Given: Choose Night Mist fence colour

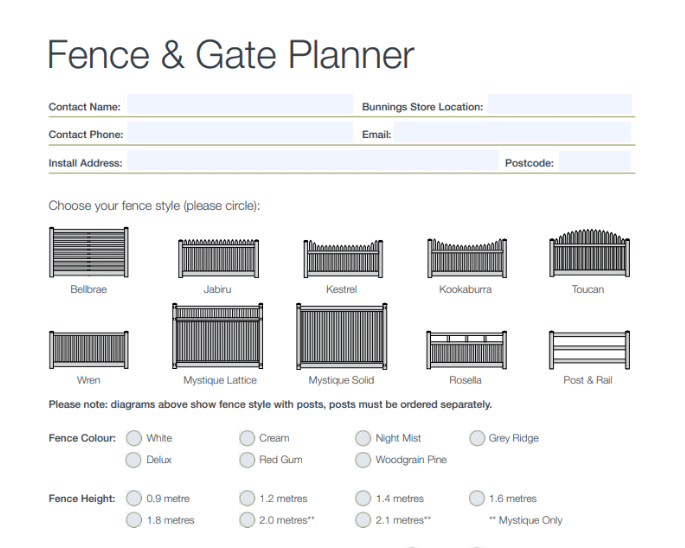Looking at the screenshot, I should [x=363, y=438].
